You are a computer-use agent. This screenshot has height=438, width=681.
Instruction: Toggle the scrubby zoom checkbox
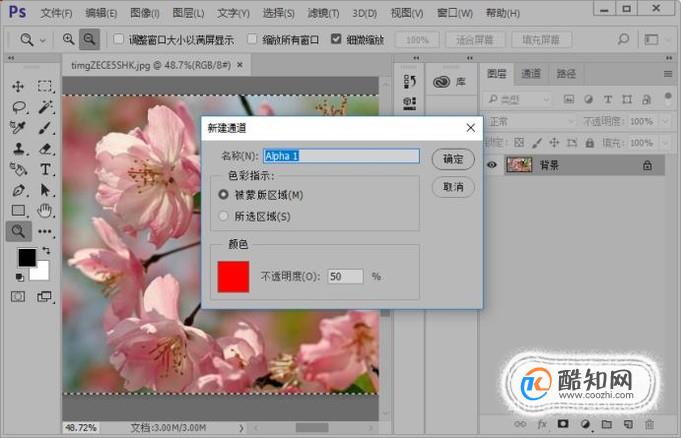336,39
